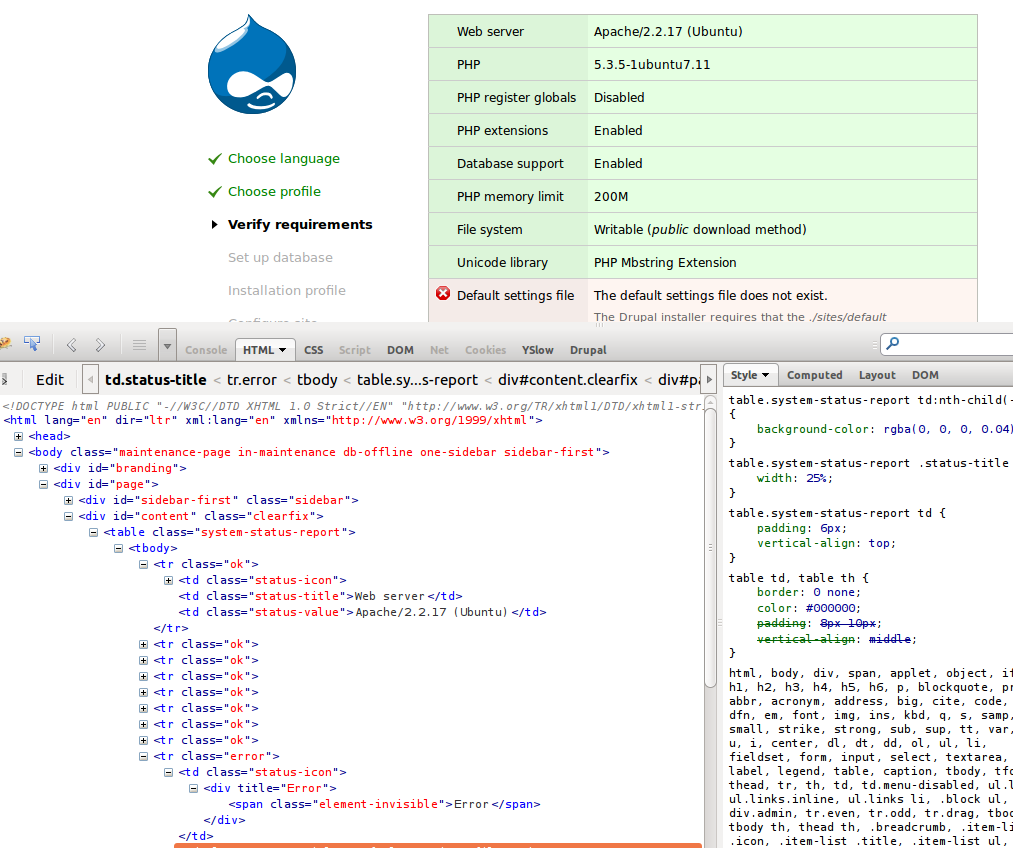1013x848 pixels.
Task: Open the Drupal panel tab
Action: 588,350
